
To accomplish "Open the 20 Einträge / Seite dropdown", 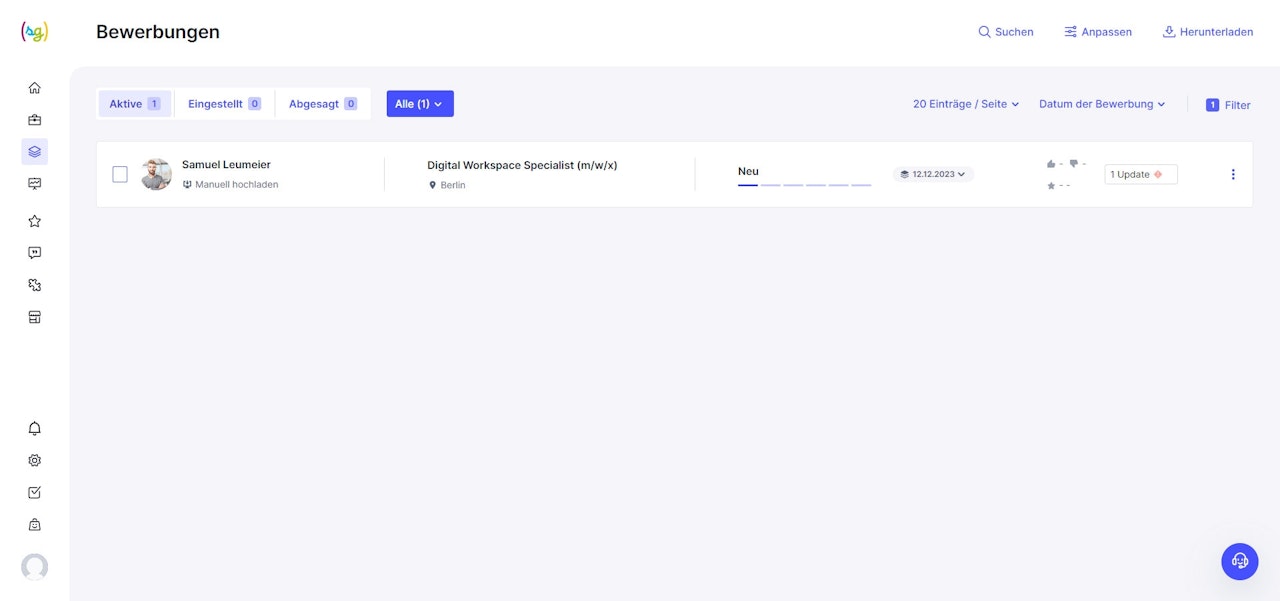I will [966, 104].
